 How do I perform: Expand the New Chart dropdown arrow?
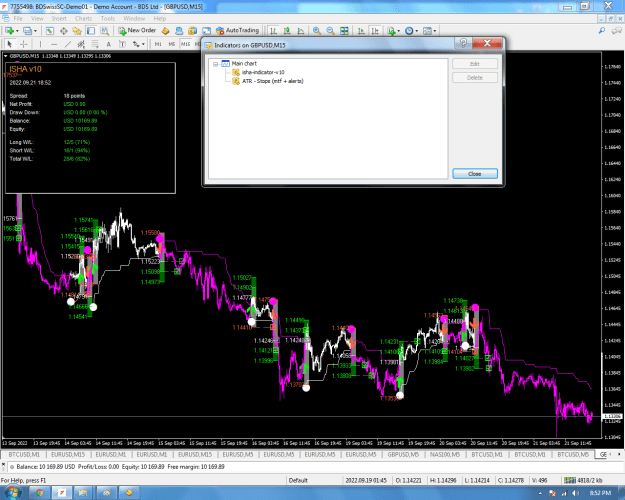[x=17, y=31]
